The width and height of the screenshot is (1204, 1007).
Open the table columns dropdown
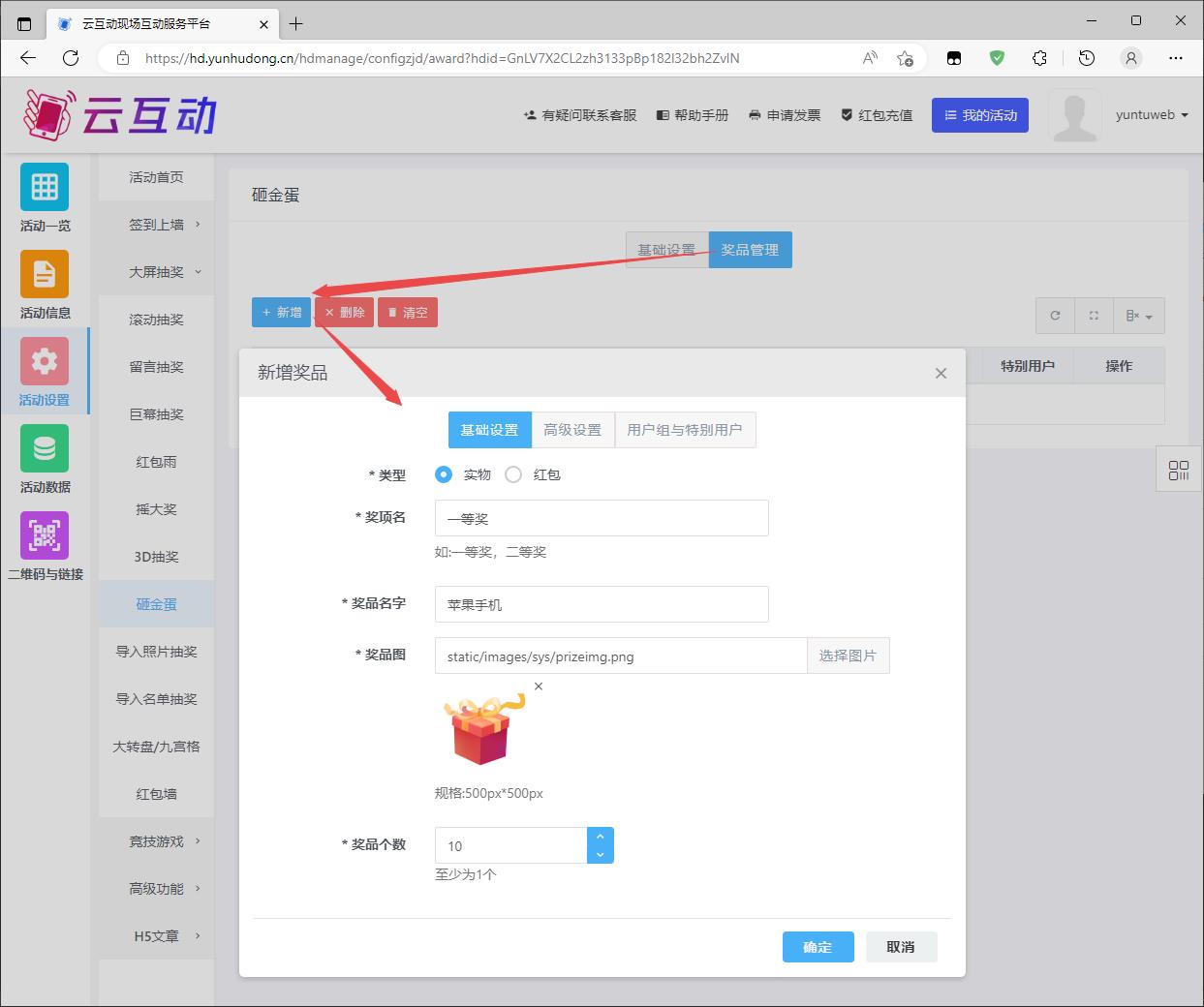pyautogui.click(x=1138, y=316)
